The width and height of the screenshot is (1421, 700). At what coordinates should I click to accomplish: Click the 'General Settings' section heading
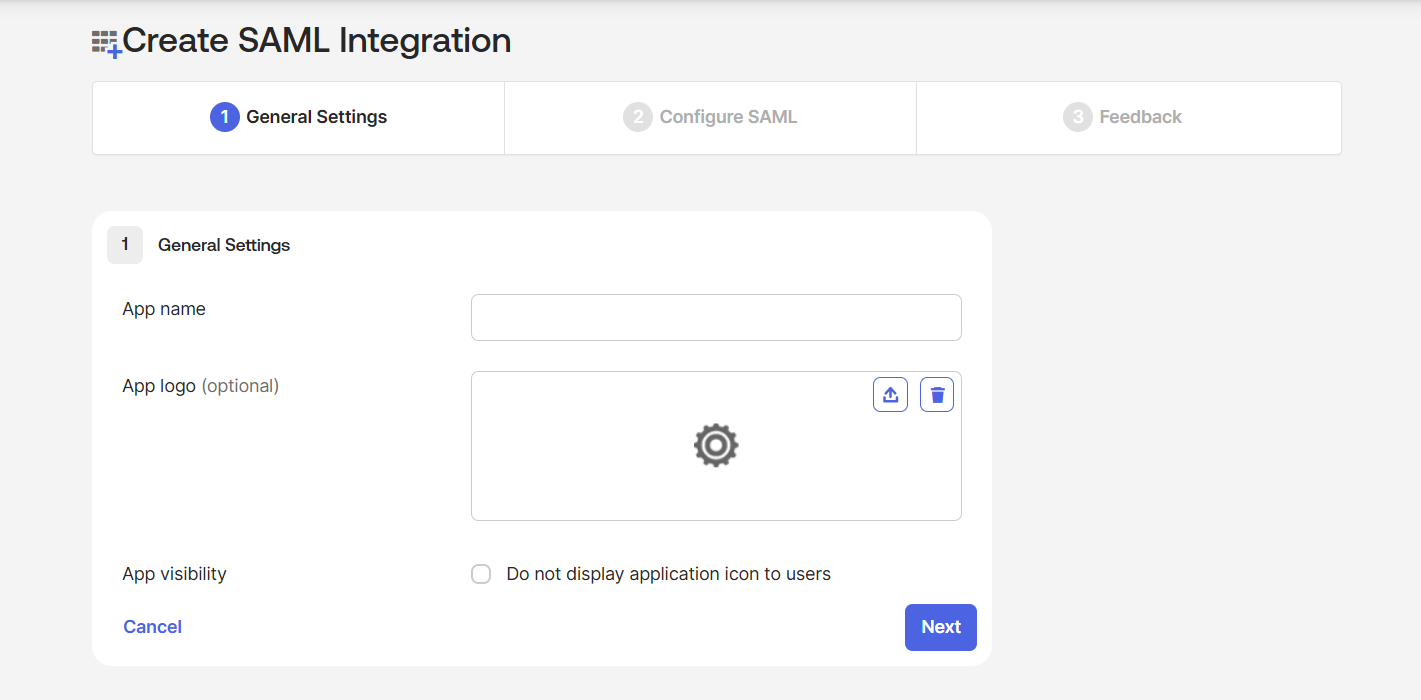coord(224,245)
